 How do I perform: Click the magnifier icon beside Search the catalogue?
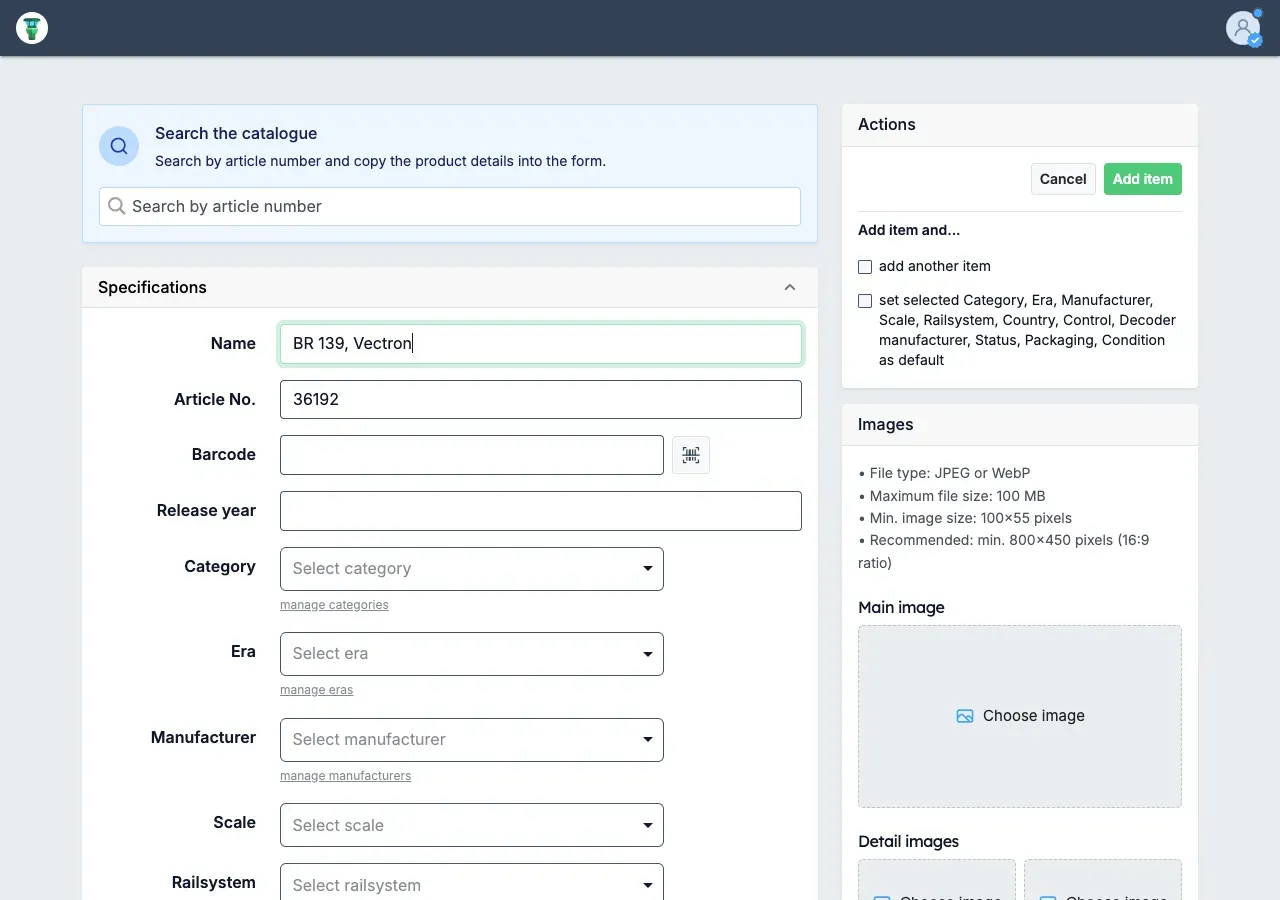119,146
